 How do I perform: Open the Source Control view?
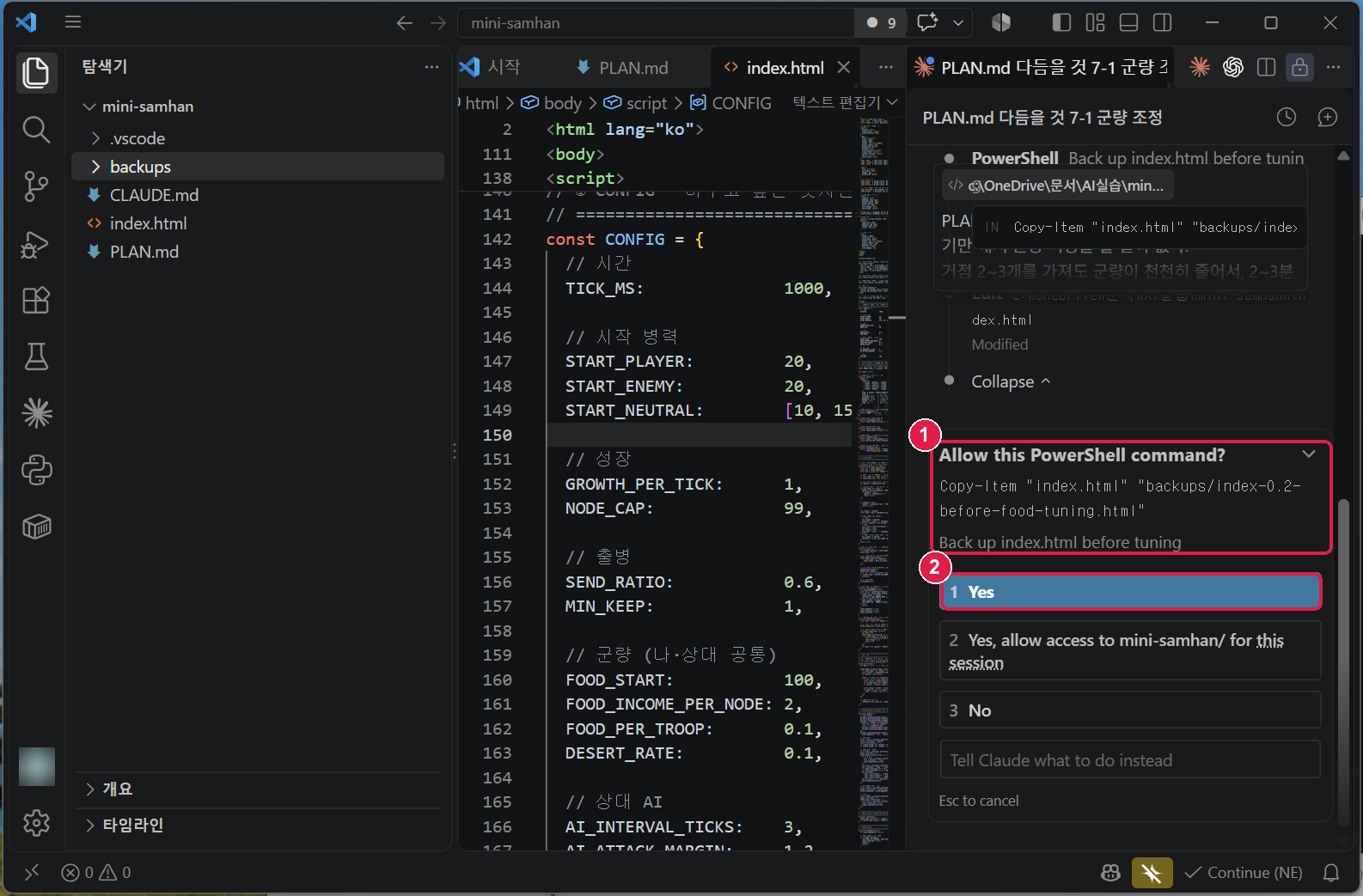pyautogui.click(x=36, y=186)
